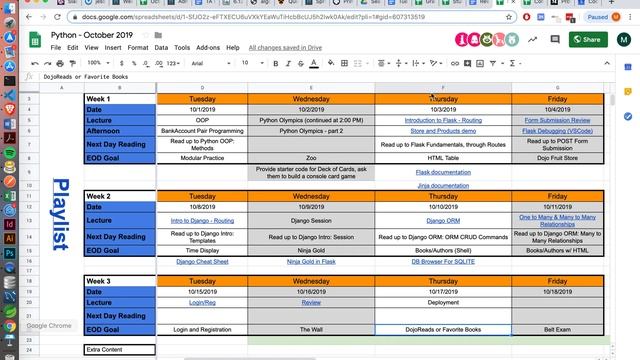Click the green Share button
This screenshot has height=360, width=640.
point(588,40)
